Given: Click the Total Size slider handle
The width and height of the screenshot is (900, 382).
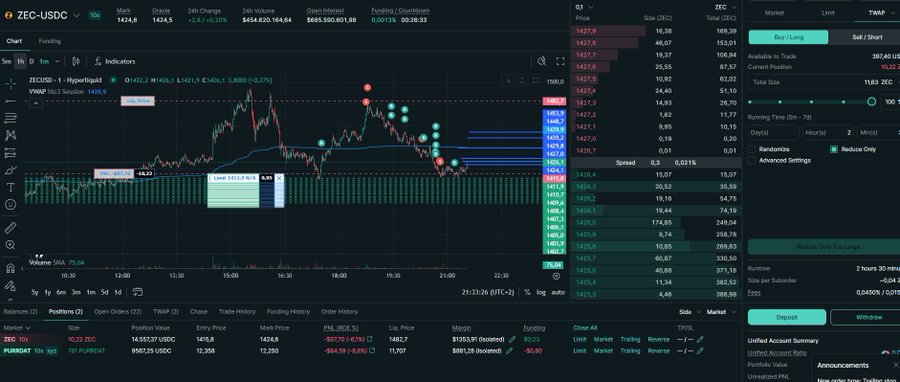Looking at the screenshot, I should pyautogui.click(x=871, y=102).
